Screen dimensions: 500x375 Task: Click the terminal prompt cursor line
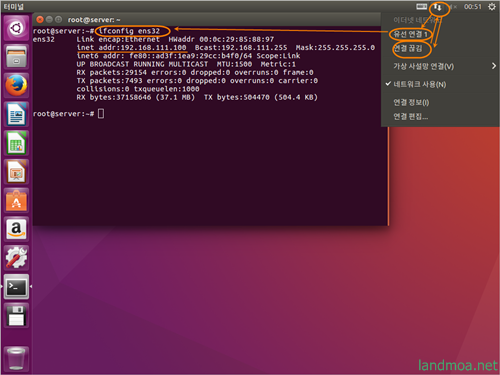click(68, 114)
